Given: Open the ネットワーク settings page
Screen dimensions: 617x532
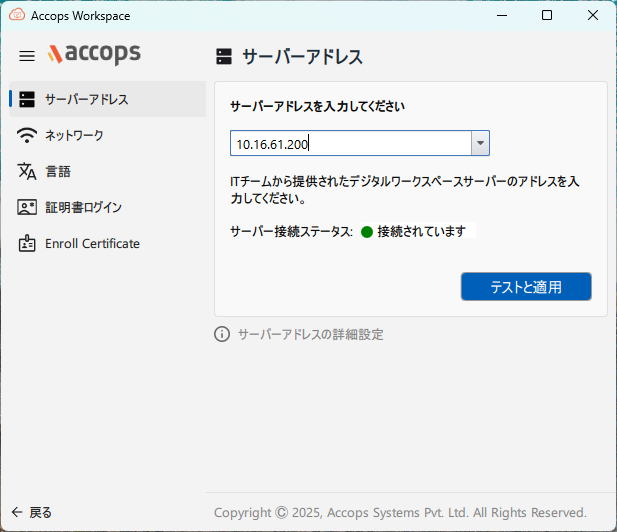Looking at the screenshot, I should click(107, 135).
